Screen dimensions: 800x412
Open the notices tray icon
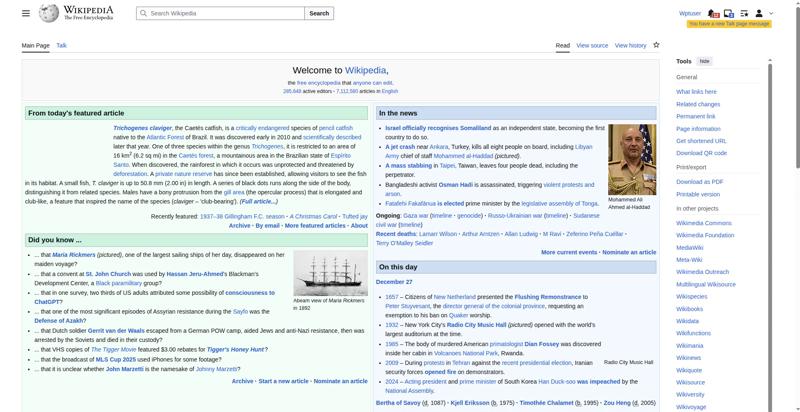click(729, 13)
